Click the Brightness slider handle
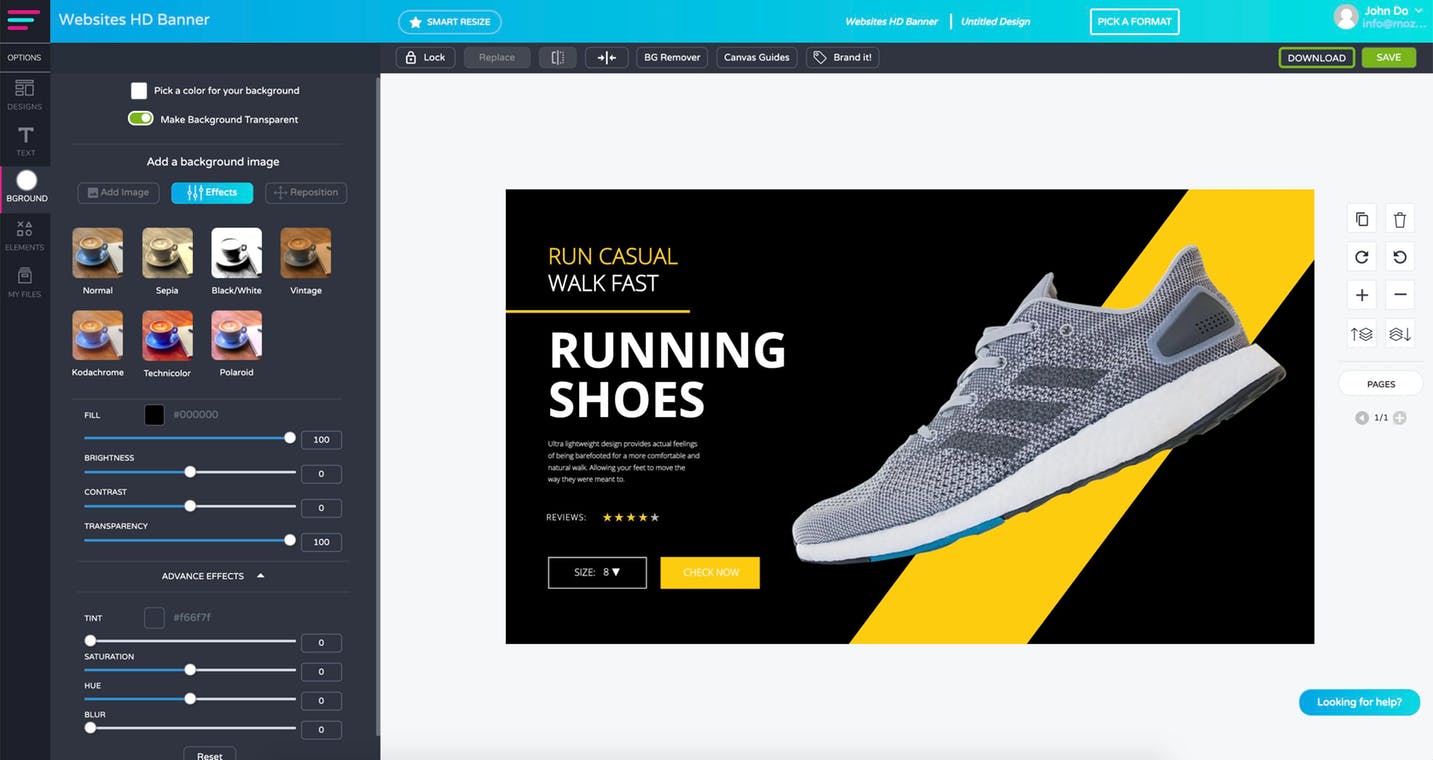Viewport: 1433px width, 760px height. pos(190,472)
